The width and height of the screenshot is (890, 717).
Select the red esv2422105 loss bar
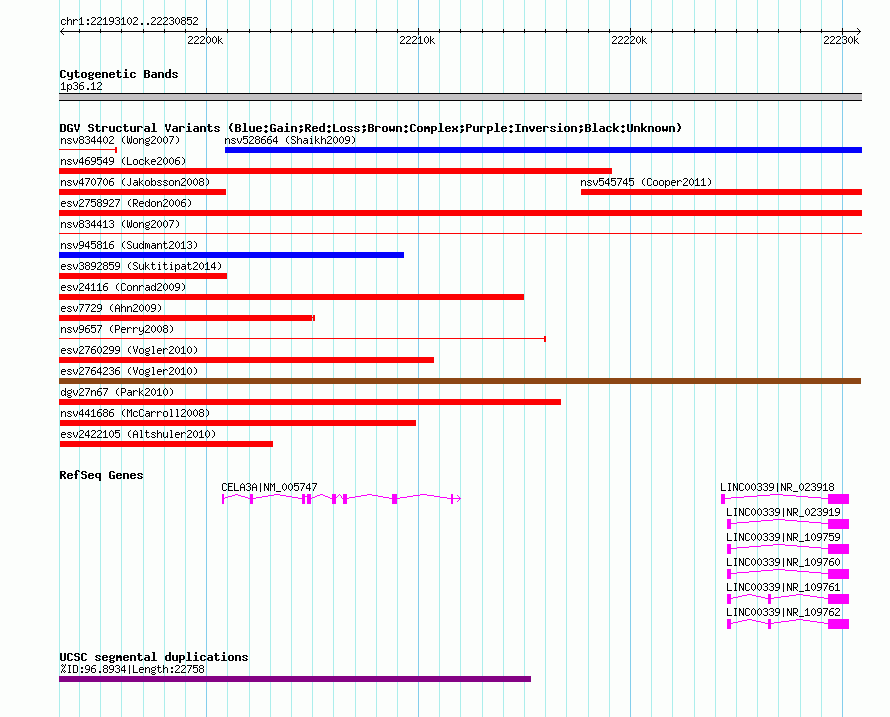coord(166,445)
